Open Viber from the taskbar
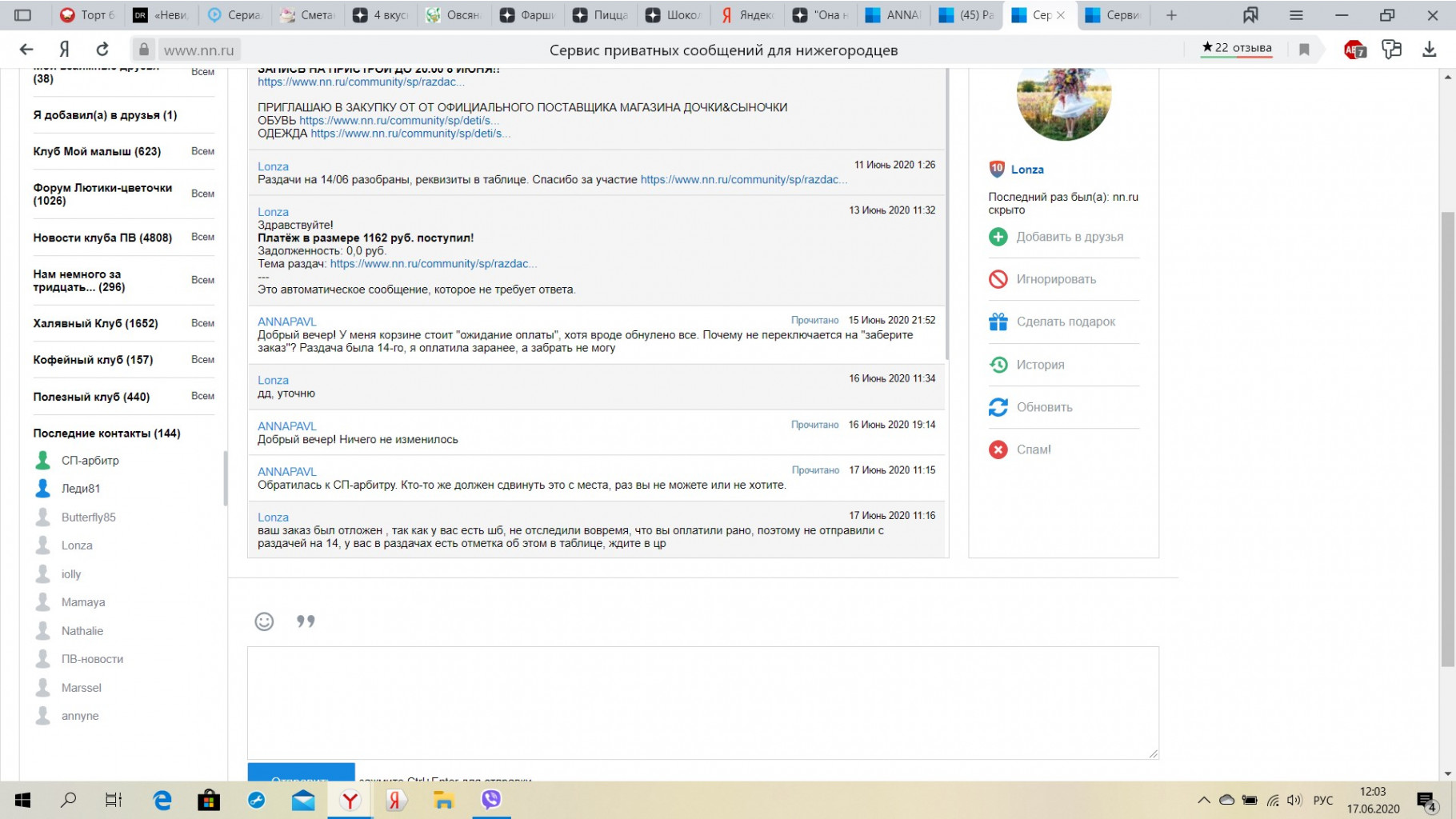The image size is (1456, 819). point(490,800)
